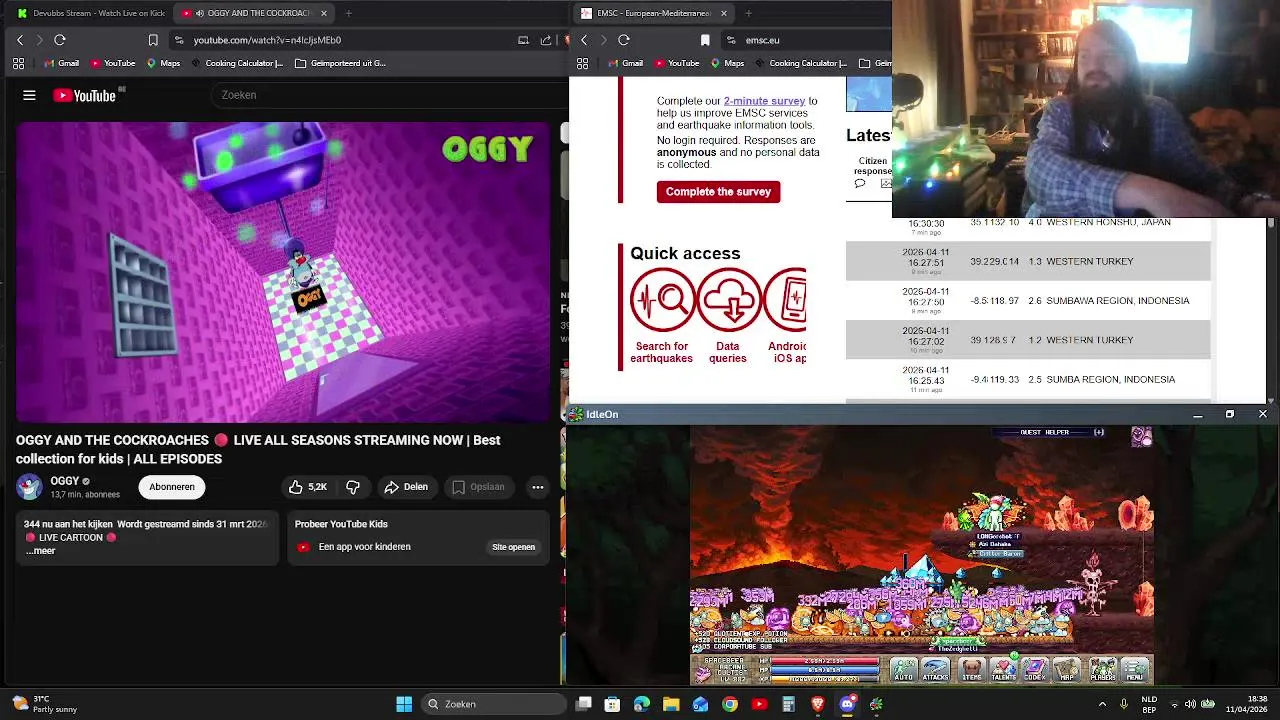Screen dimensions: 1280x720
Task: Expand the video description with ...meer
Action: point(41,551)
